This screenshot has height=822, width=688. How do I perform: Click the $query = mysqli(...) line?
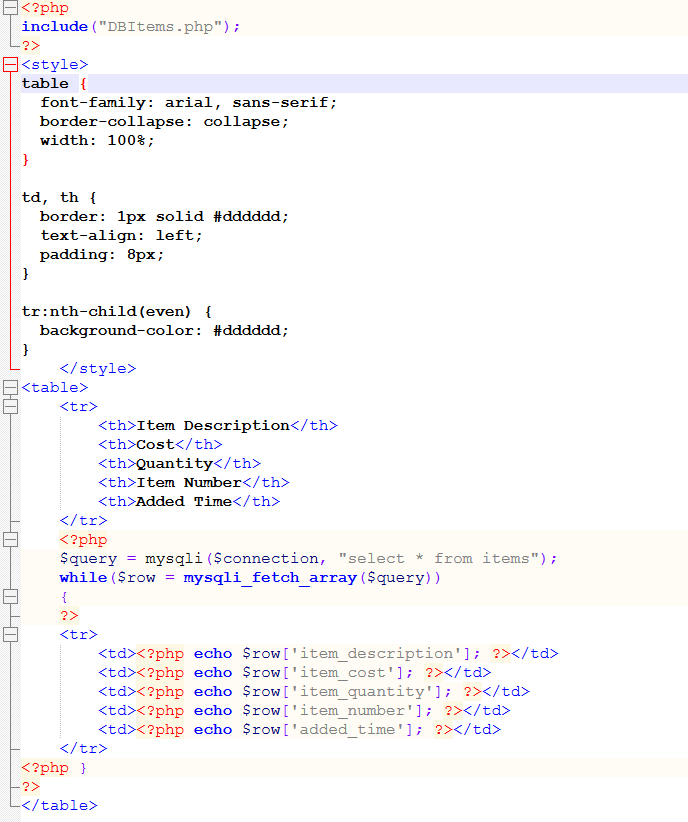tap(308, 558)
